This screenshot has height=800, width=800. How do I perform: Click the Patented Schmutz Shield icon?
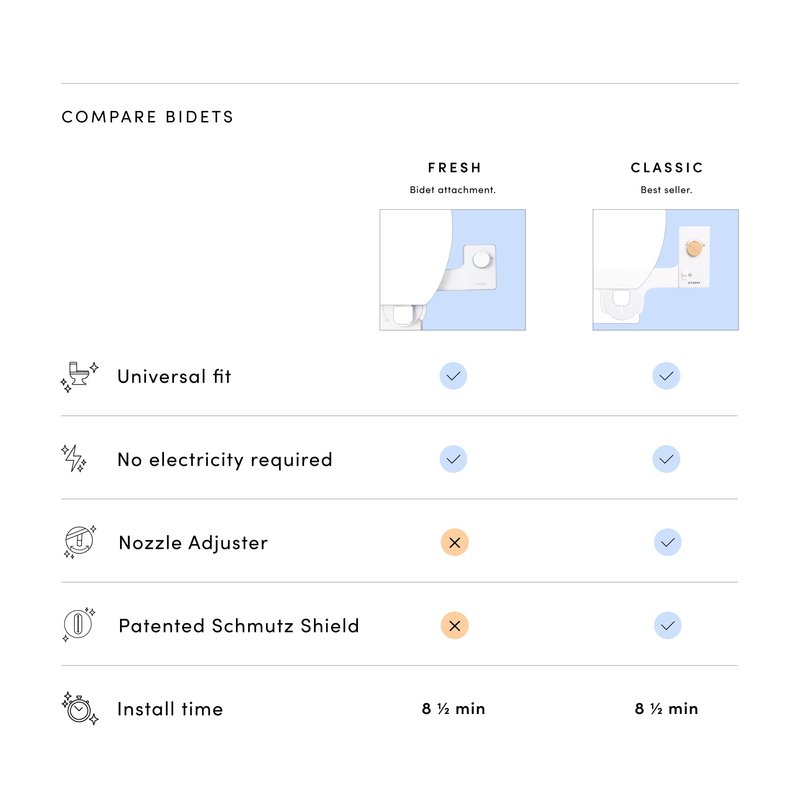coord(79,624)
